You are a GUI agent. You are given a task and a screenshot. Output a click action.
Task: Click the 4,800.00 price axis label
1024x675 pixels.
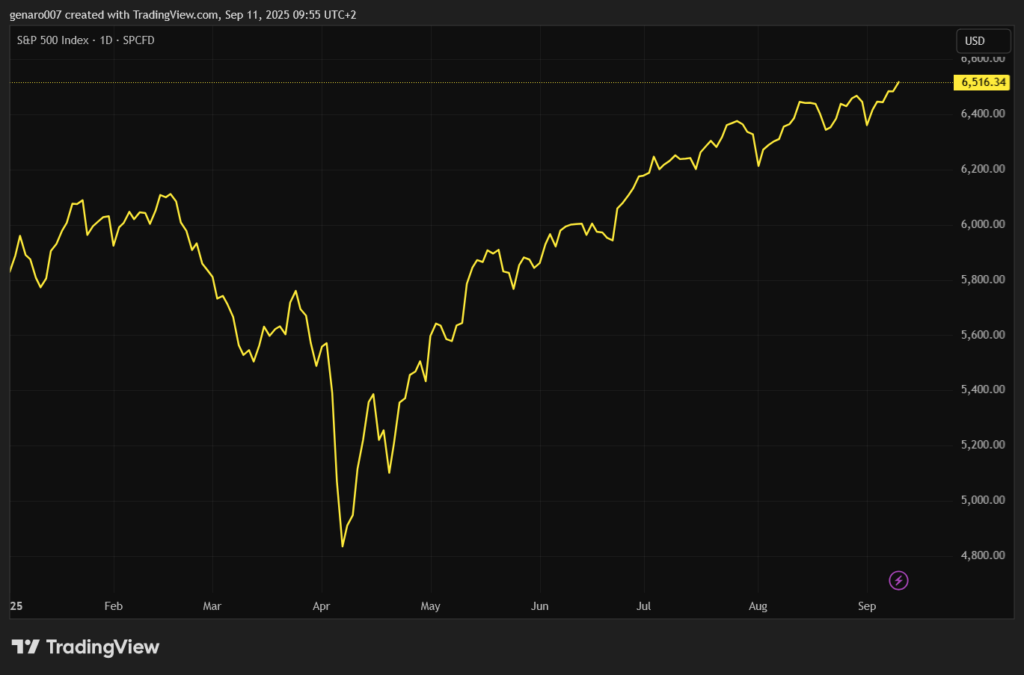pyautogui.click(x=982, y=555)
